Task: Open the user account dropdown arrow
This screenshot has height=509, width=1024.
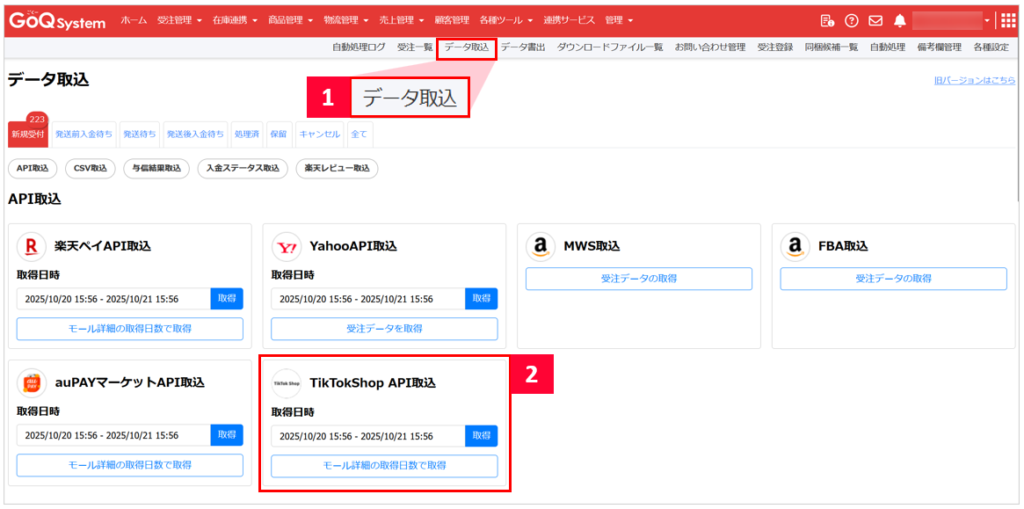Action: pos(986,21)
